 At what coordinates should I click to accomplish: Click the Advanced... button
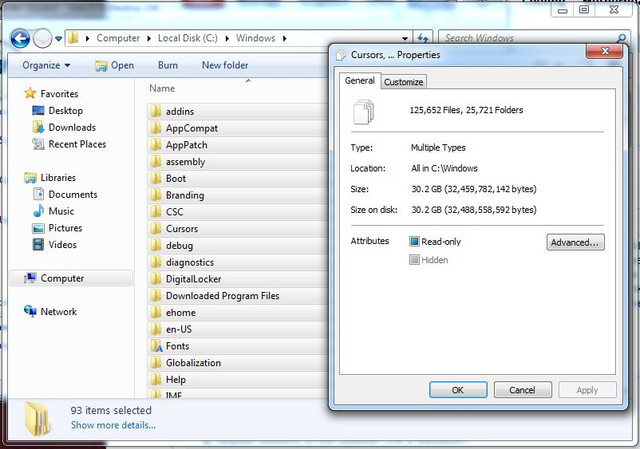(575, 242)
